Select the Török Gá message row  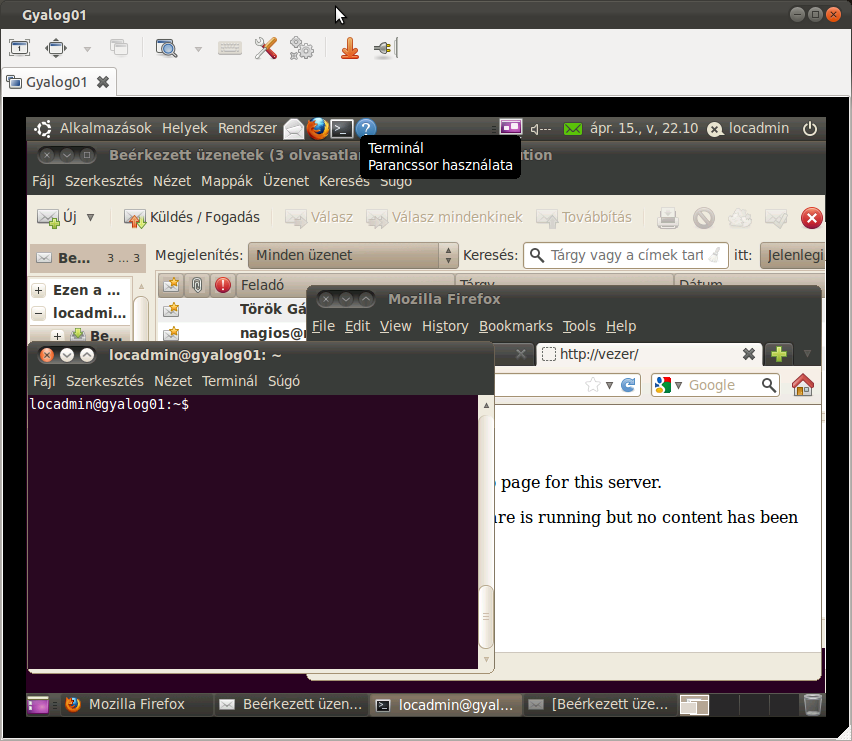point(234,309)
